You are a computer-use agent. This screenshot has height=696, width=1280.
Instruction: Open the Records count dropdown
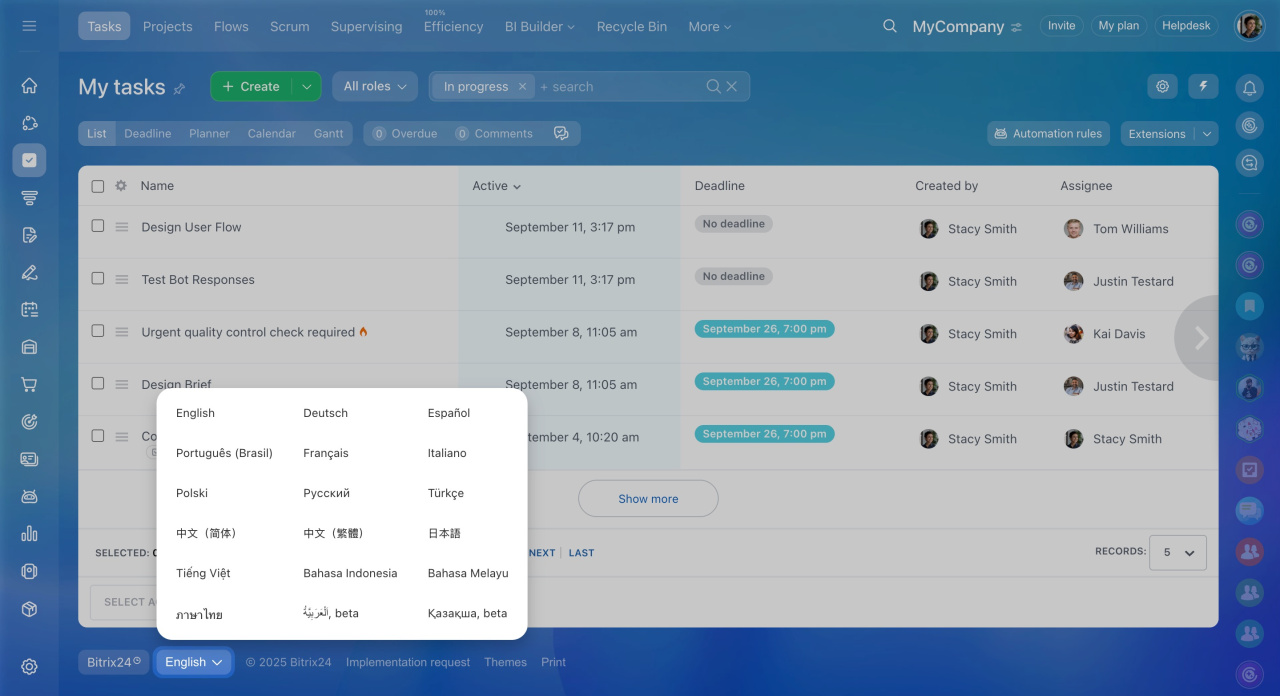[x=1177, y=552]
